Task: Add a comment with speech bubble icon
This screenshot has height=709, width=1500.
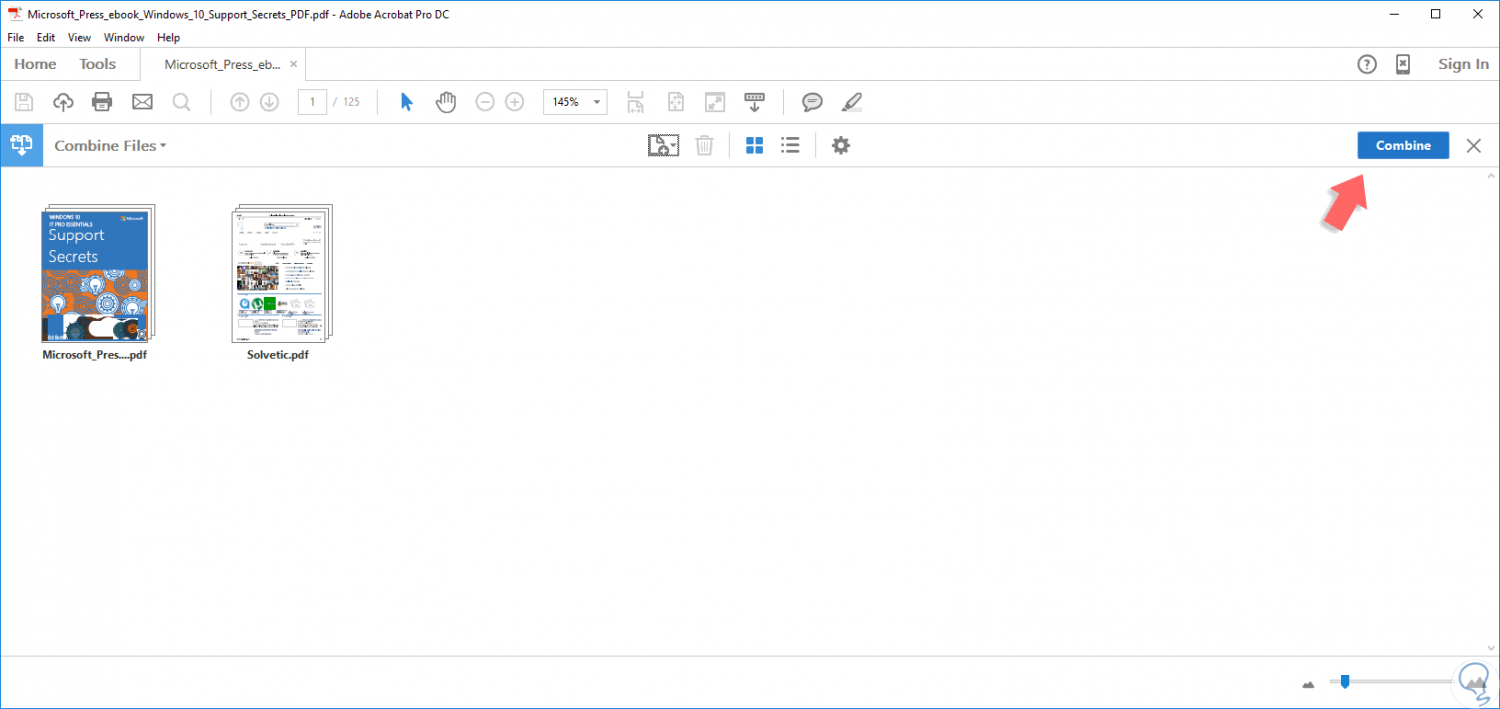Action: [812, 102]
